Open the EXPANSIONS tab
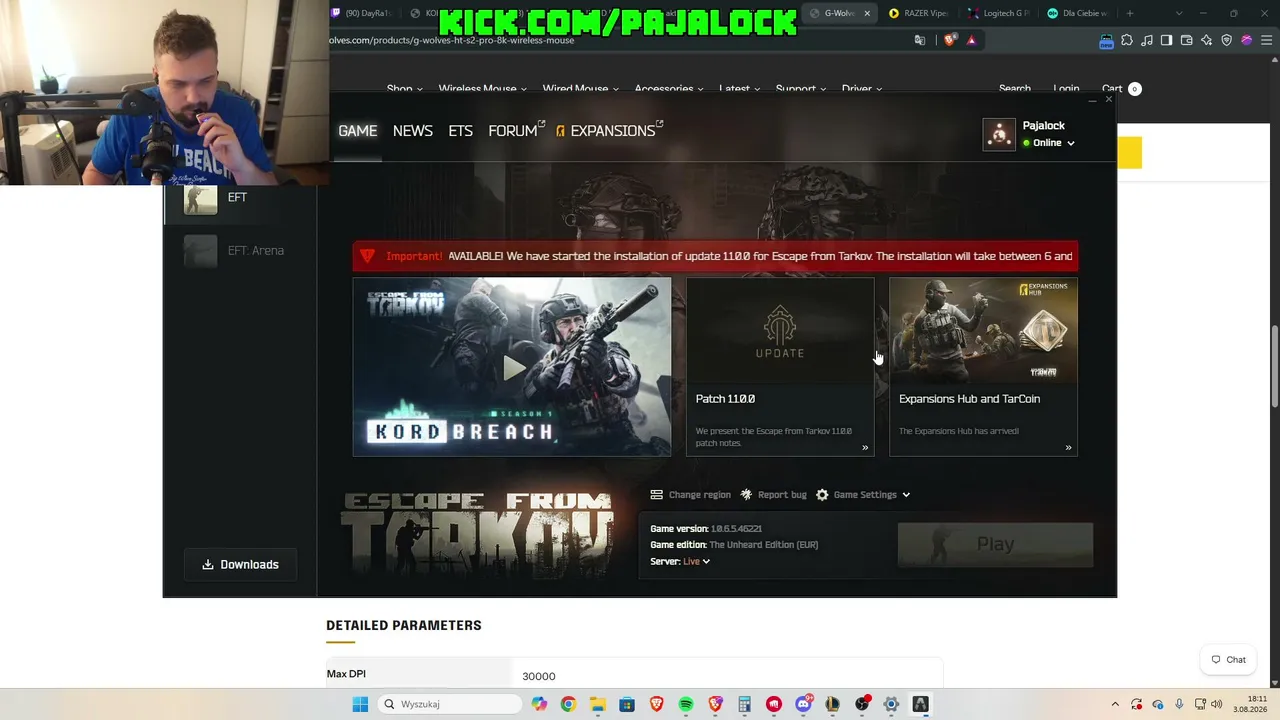This screenshot has height=720, width=1280. pyautogui.click(x=609, y=131)
